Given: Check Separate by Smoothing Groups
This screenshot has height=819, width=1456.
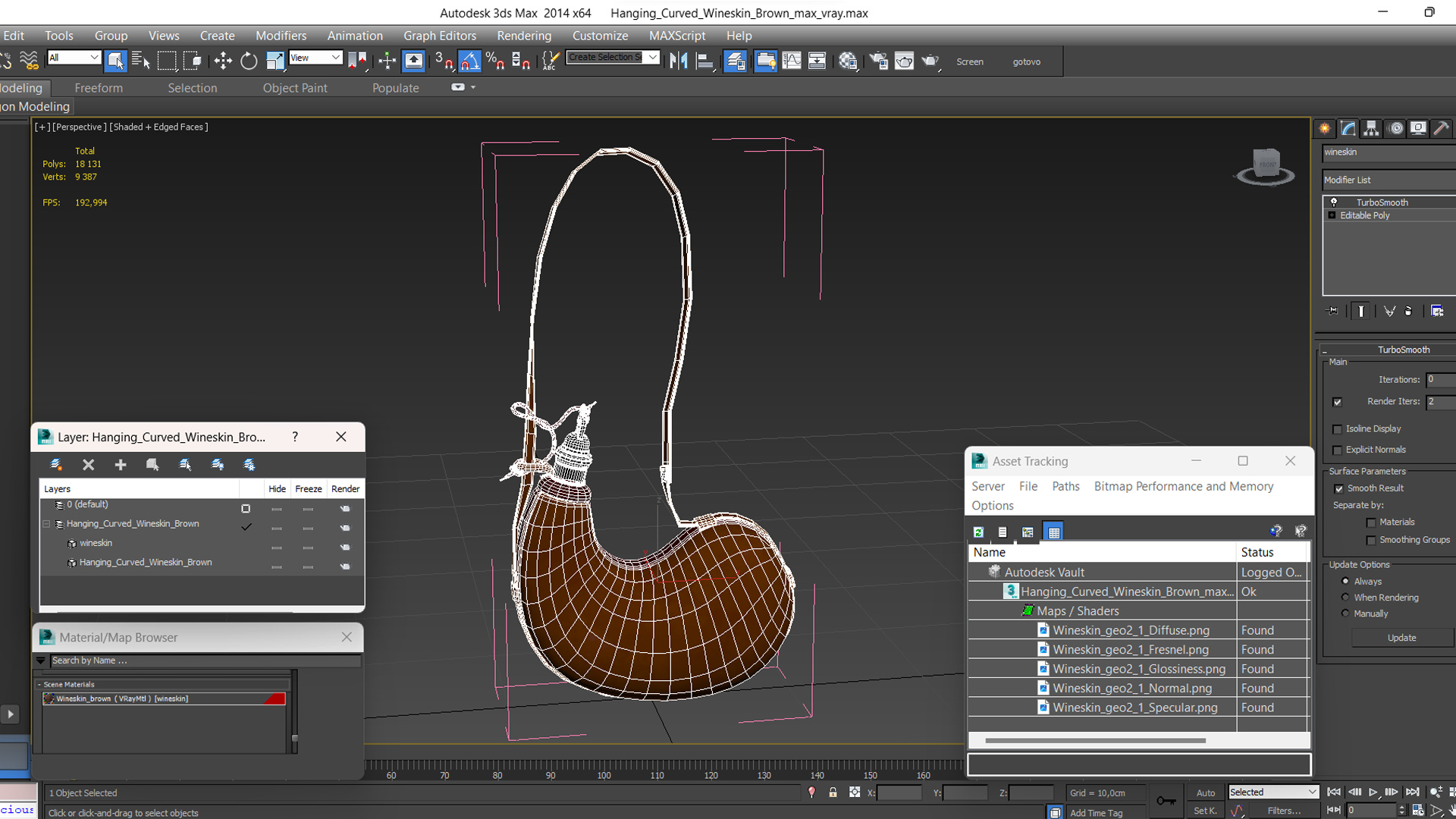Looking at the screenshot, I should pyautogui.click(x=1371, y=541).
